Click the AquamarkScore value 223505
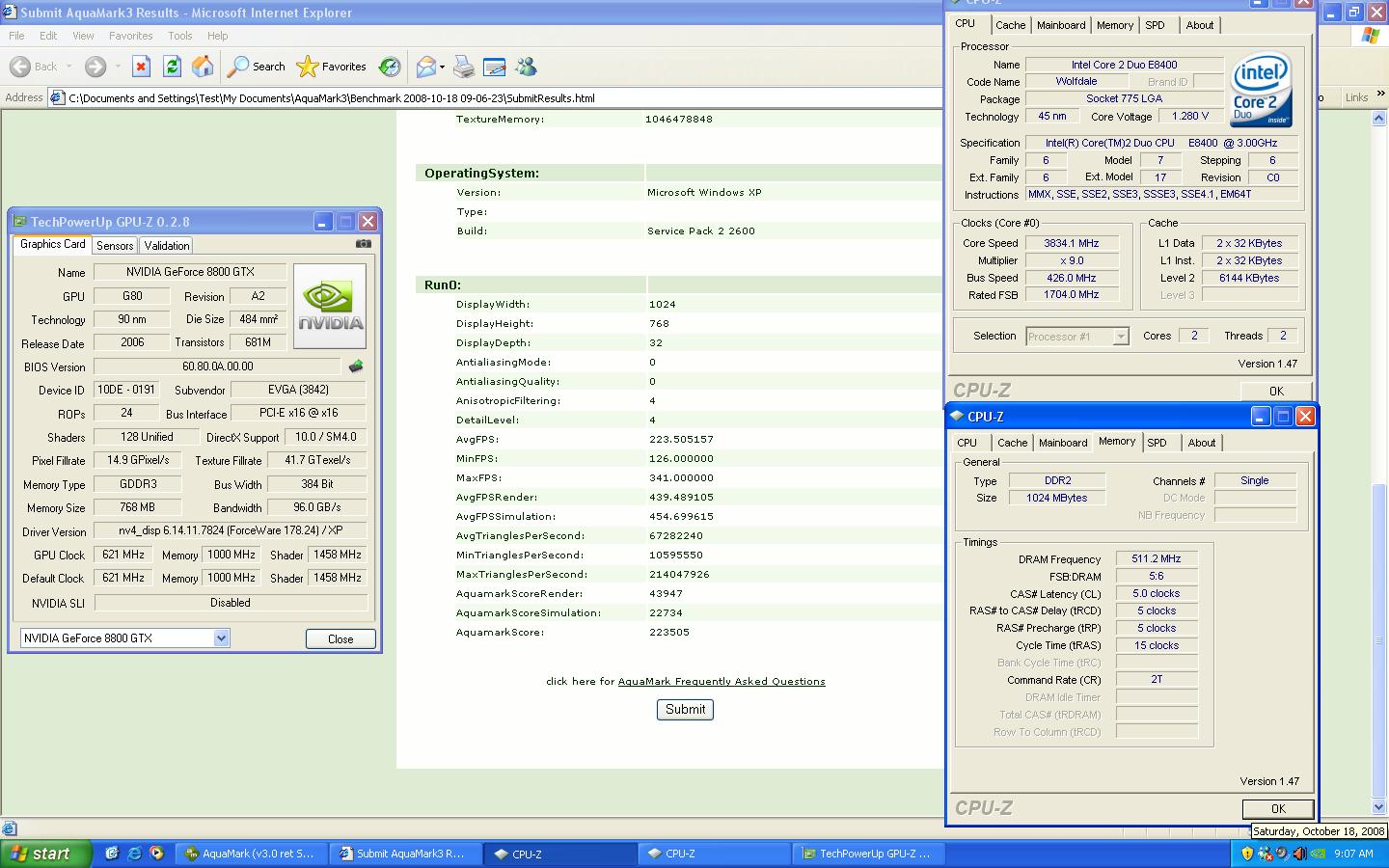This screenshot has width=1389, height=868. [x=669, y=633]
